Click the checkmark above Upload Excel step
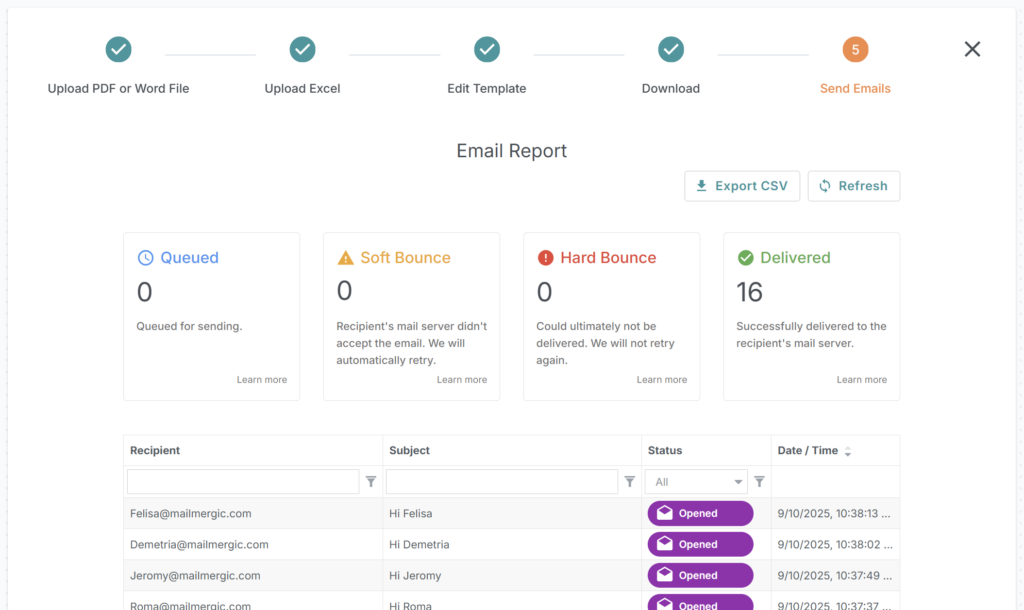The image size is (1024, 610). click(x=302, y=49)
